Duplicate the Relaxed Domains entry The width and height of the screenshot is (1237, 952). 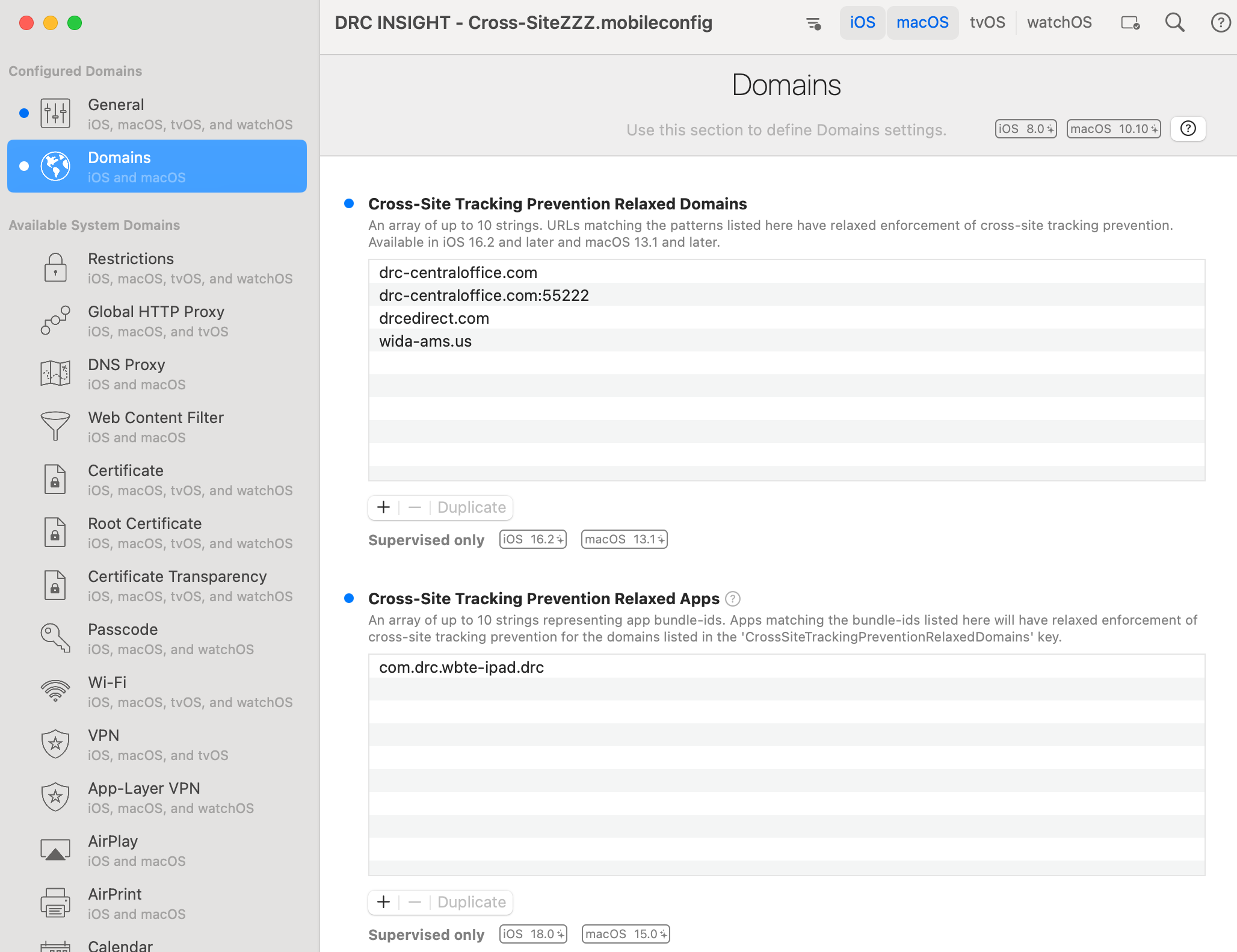[x=472, y=507]
